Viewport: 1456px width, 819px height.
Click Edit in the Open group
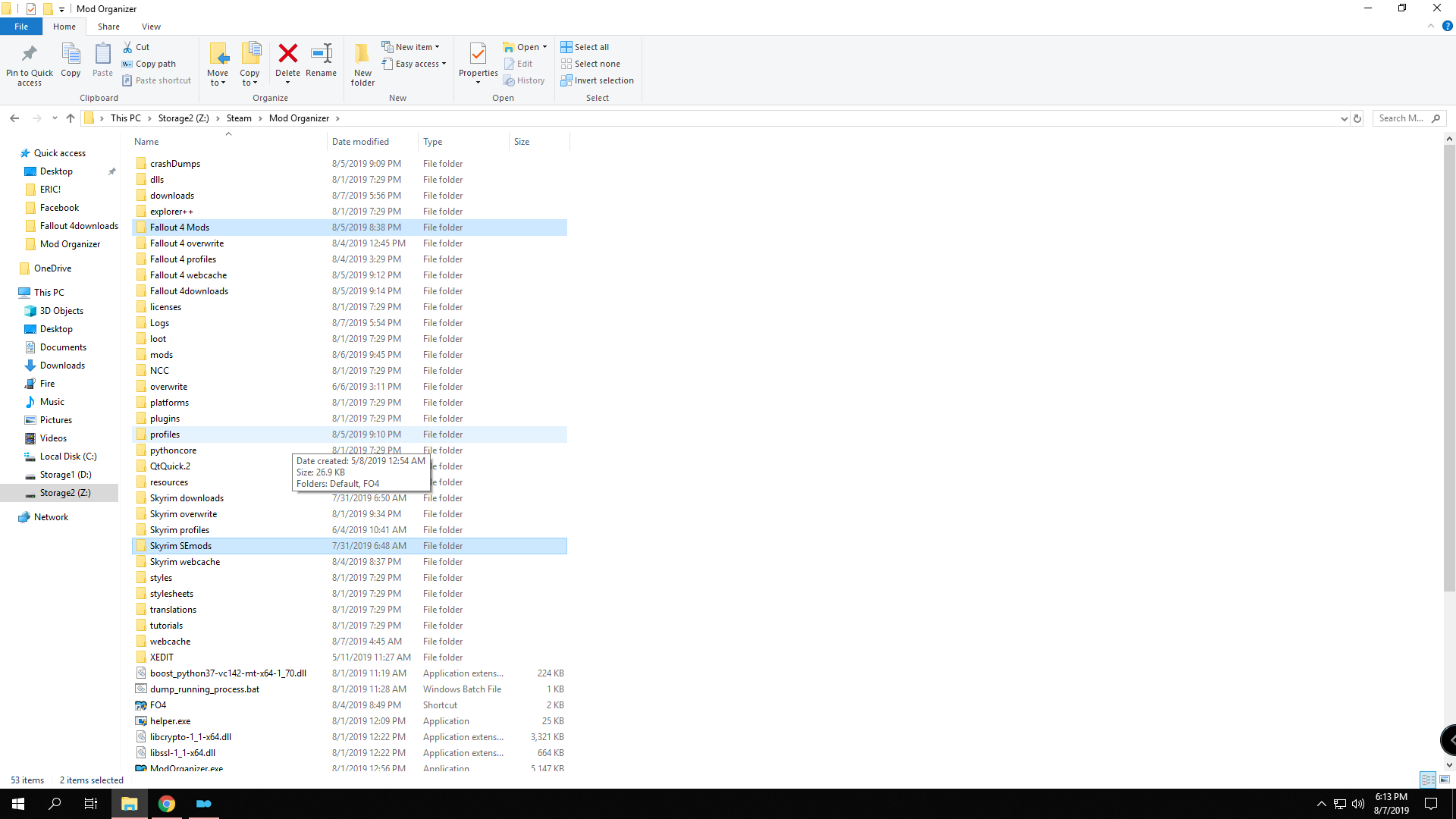coord(519,64)
